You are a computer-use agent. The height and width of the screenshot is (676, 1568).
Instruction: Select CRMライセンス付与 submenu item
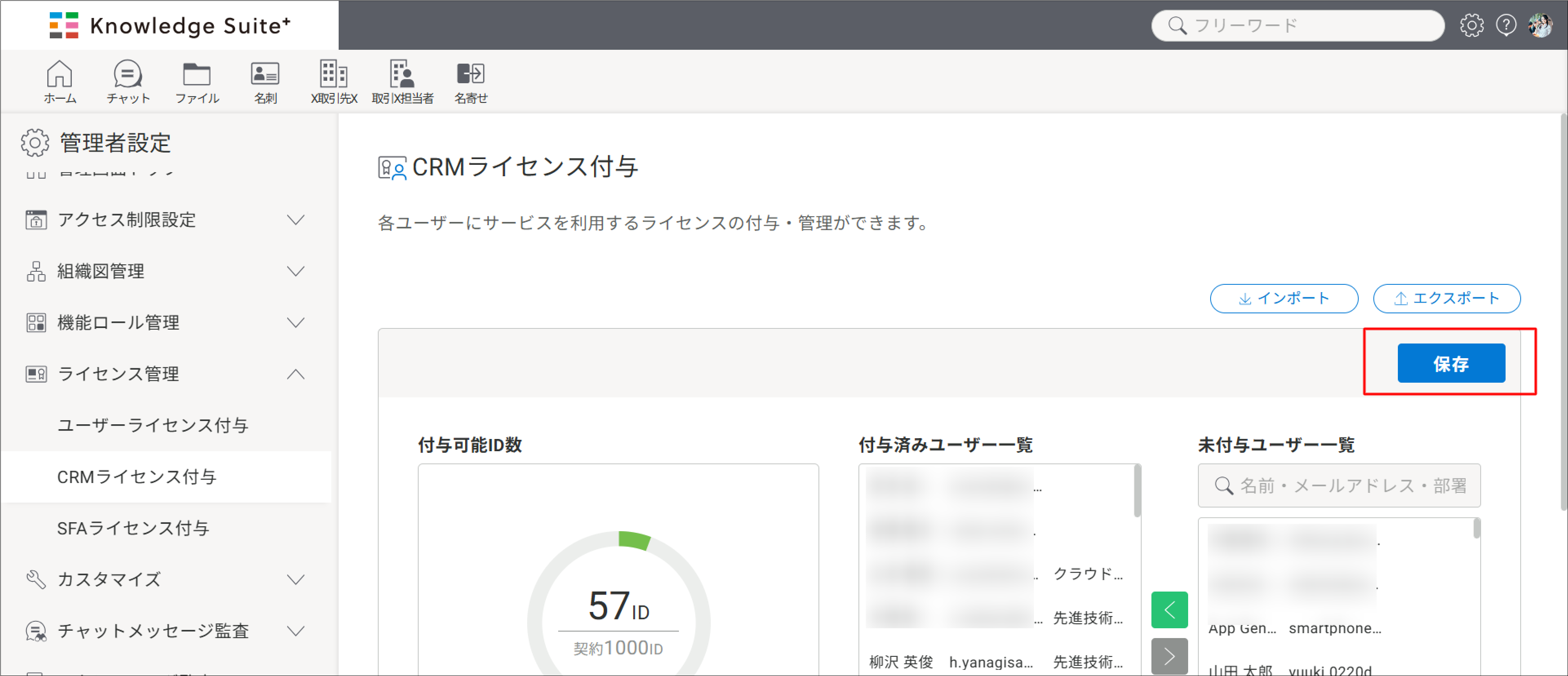point(166,477)
